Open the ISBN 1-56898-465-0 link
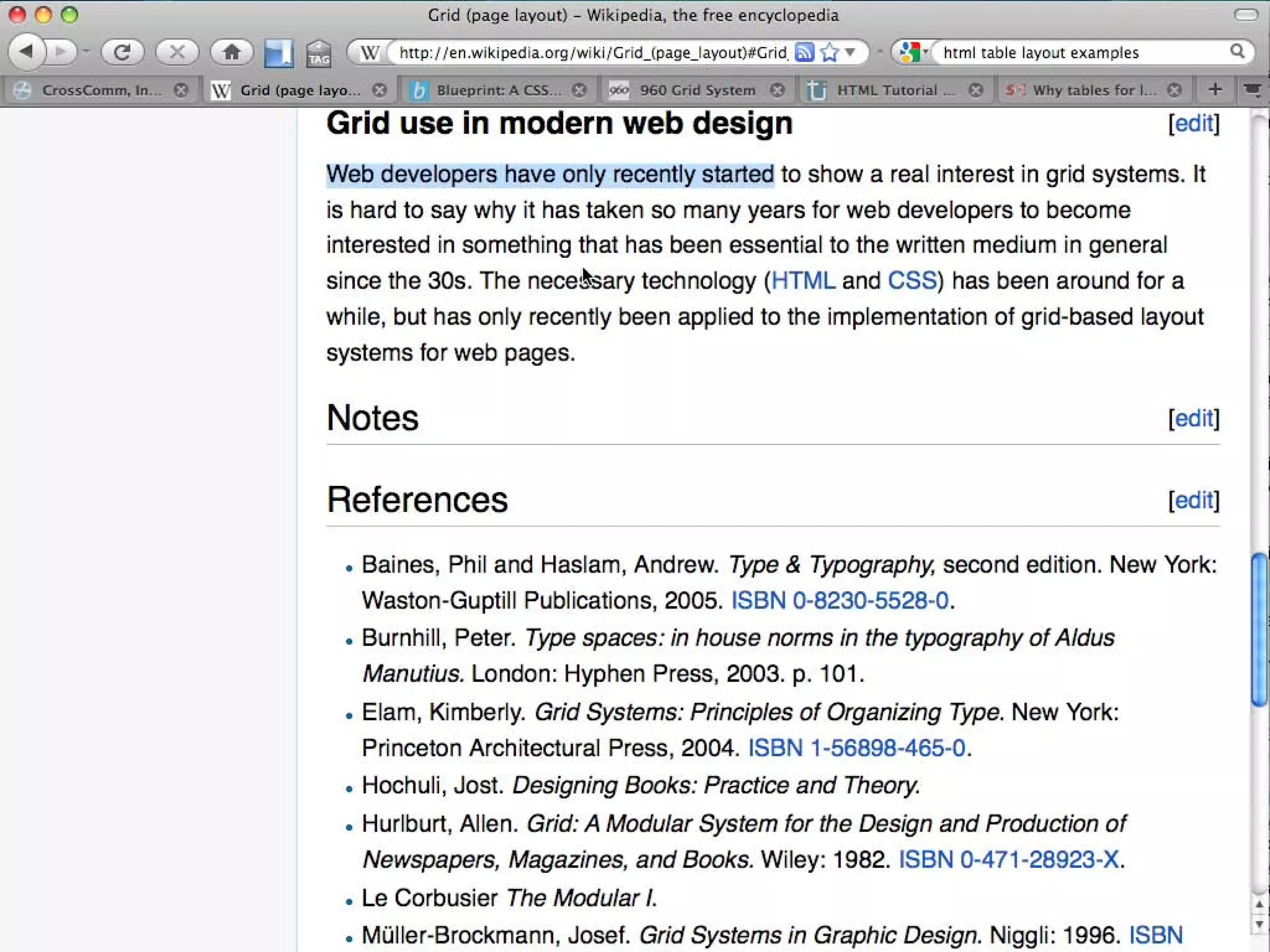 coord(856,748)
